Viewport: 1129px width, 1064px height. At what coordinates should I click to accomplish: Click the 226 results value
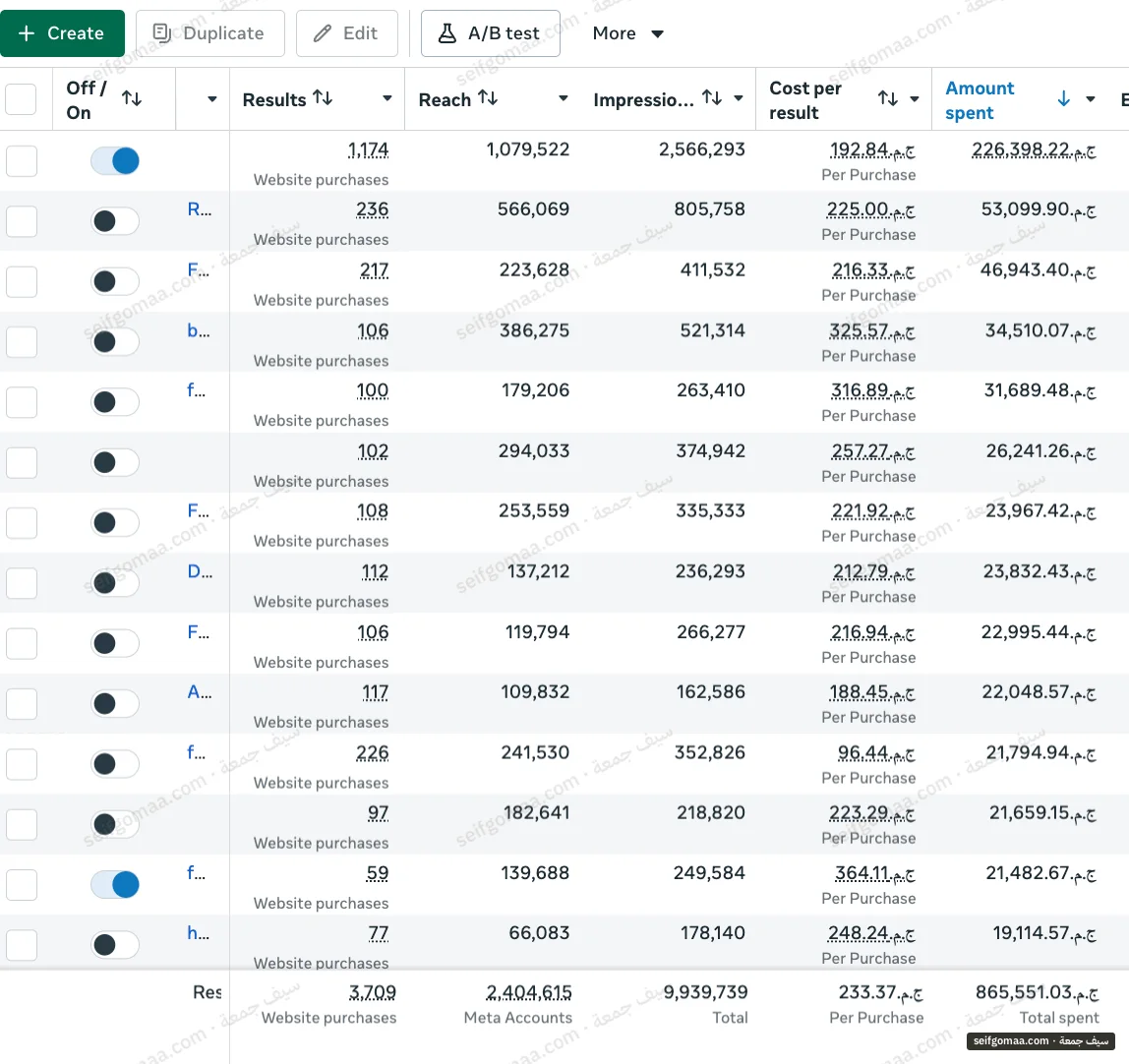tap(373, 753)
